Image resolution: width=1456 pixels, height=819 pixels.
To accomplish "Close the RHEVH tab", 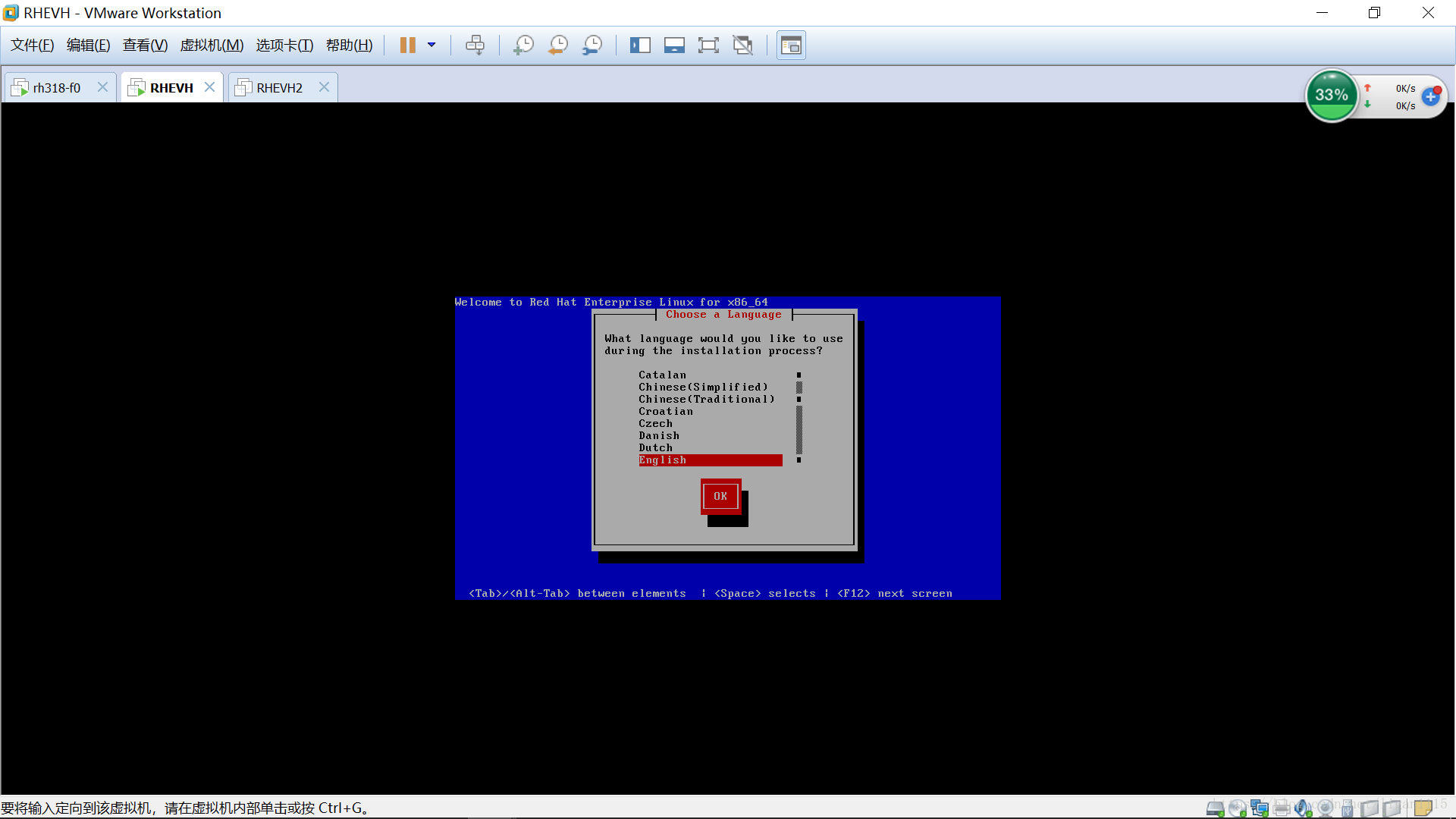I will [x=209, y=87].
